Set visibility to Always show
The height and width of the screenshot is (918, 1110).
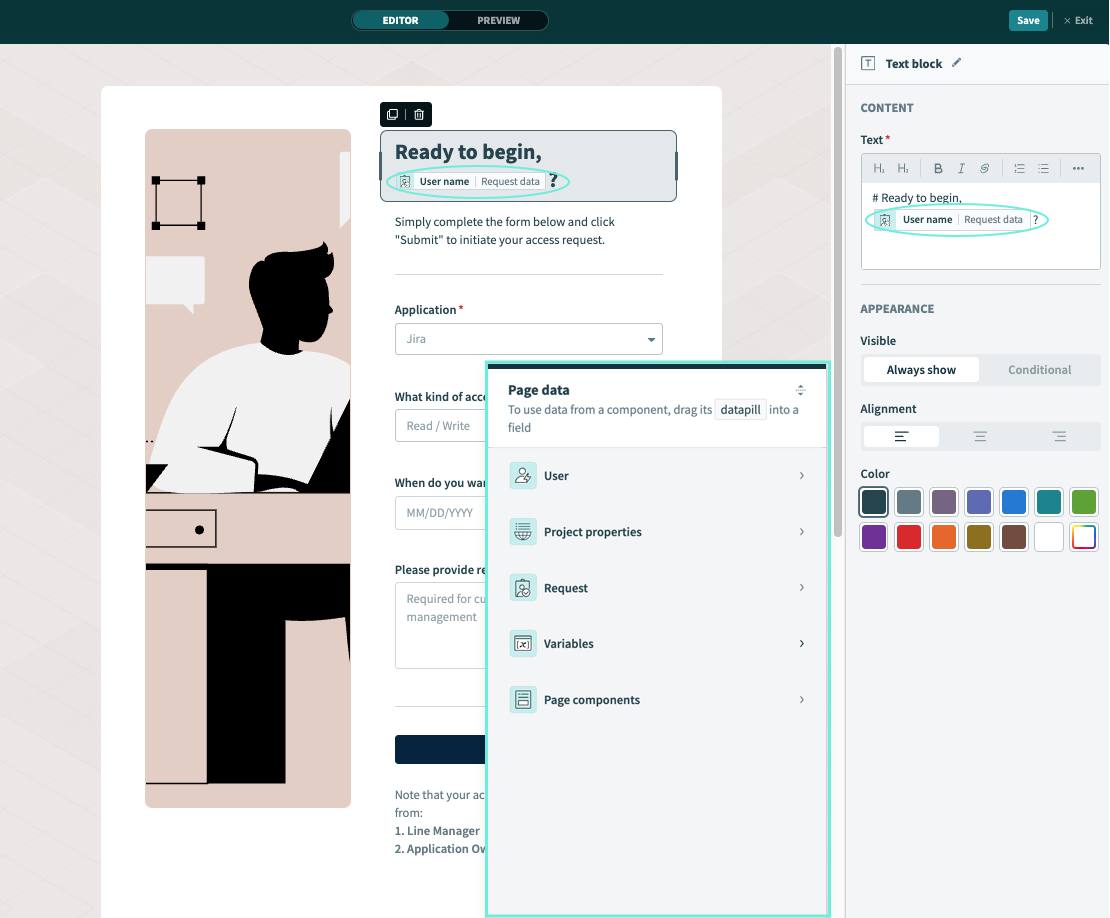point(921,370)
